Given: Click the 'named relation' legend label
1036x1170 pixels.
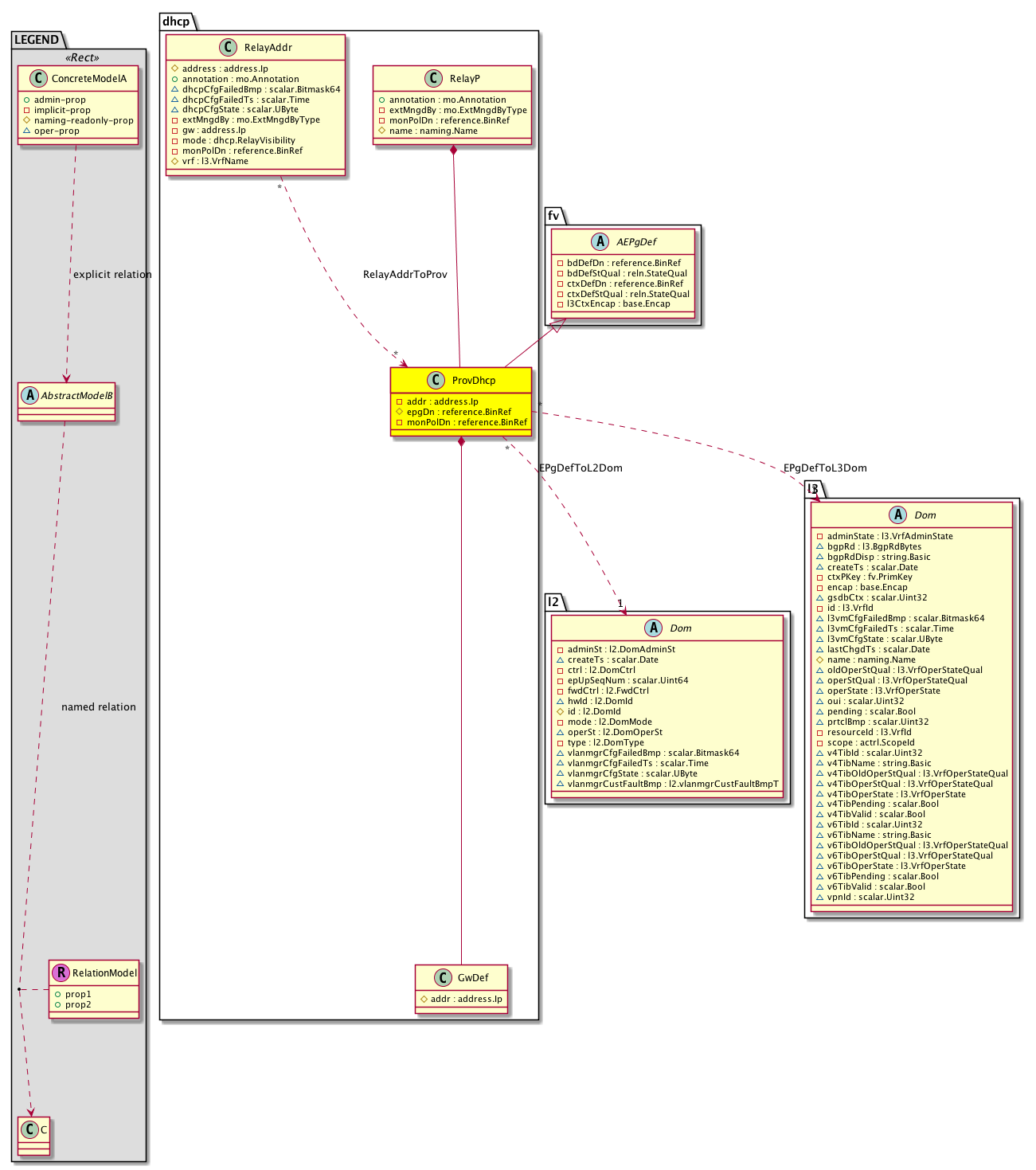Looking at the screenshot, I should click(99, 707).
